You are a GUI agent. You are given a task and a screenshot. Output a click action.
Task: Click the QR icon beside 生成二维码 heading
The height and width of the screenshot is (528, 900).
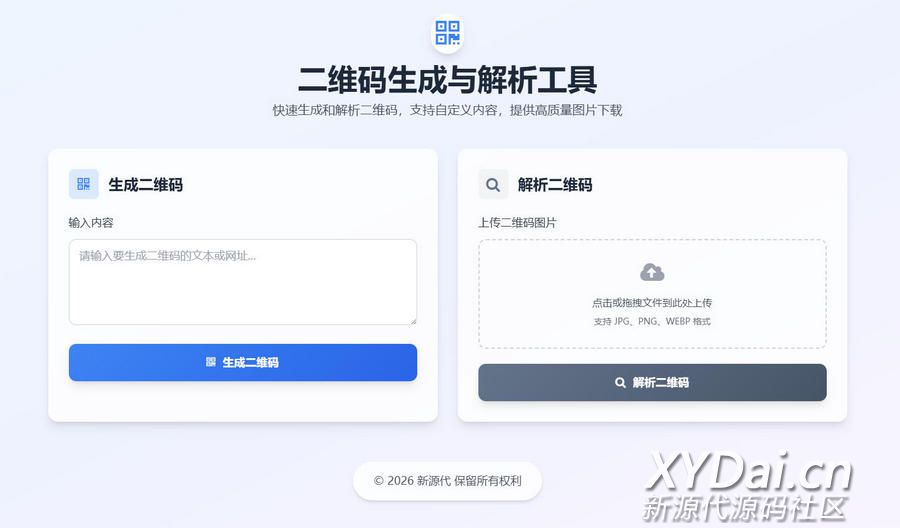pyautogui.click(x=84, y=184)
